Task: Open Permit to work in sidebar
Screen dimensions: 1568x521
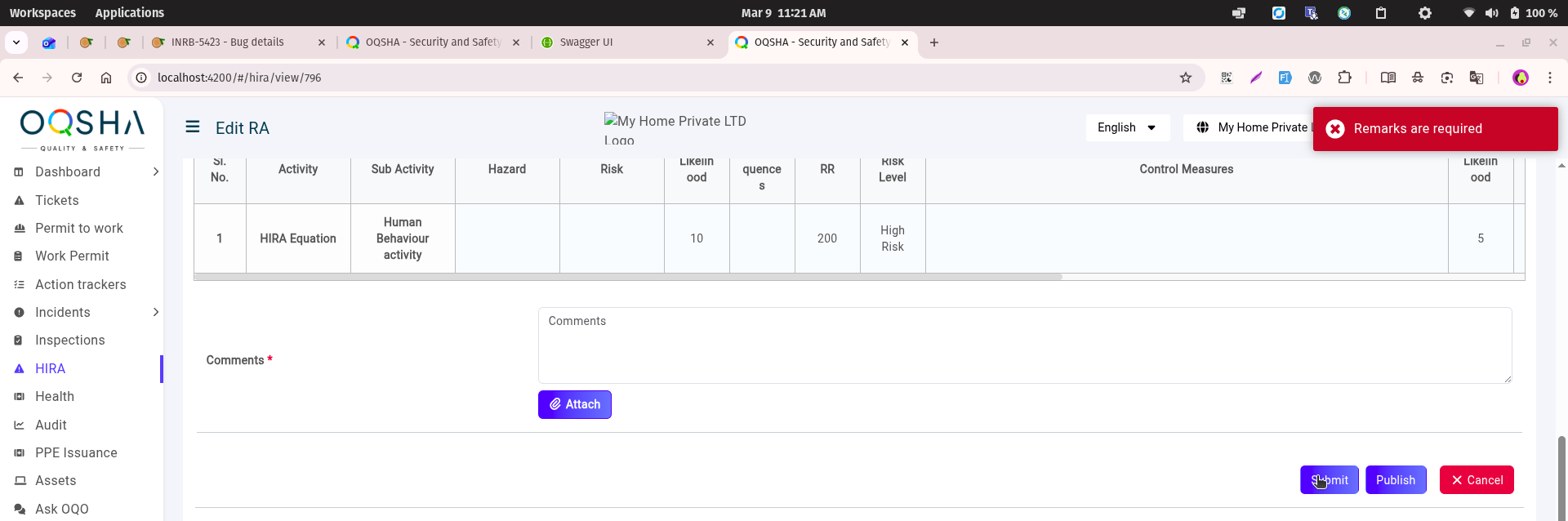Action: click(78, 228)
